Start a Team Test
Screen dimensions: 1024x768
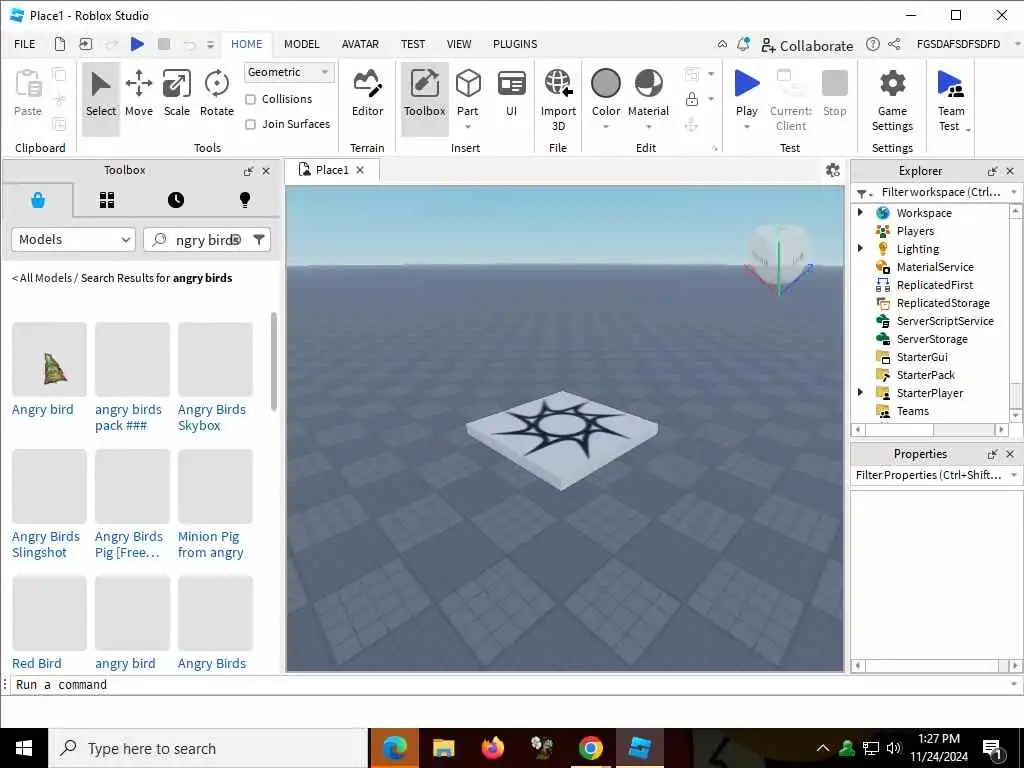point(950,100)
